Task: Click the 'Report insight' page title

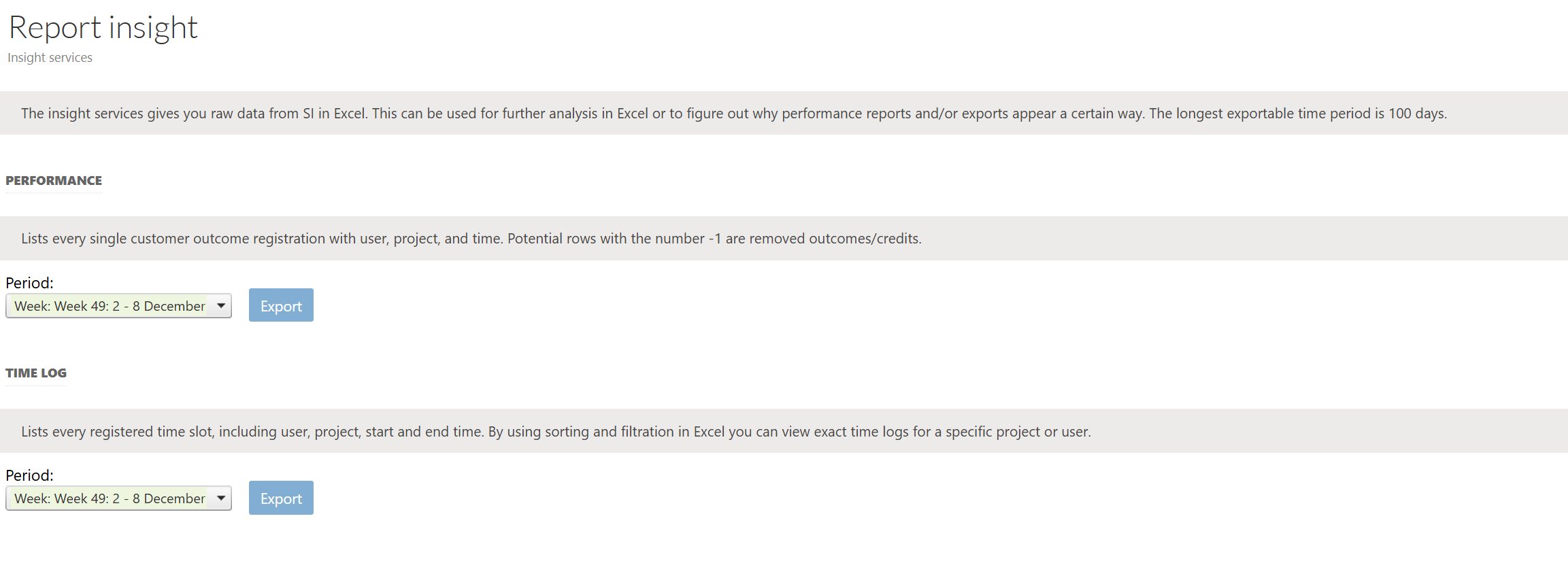Action: pyautogui.click(x=103, y=28)
